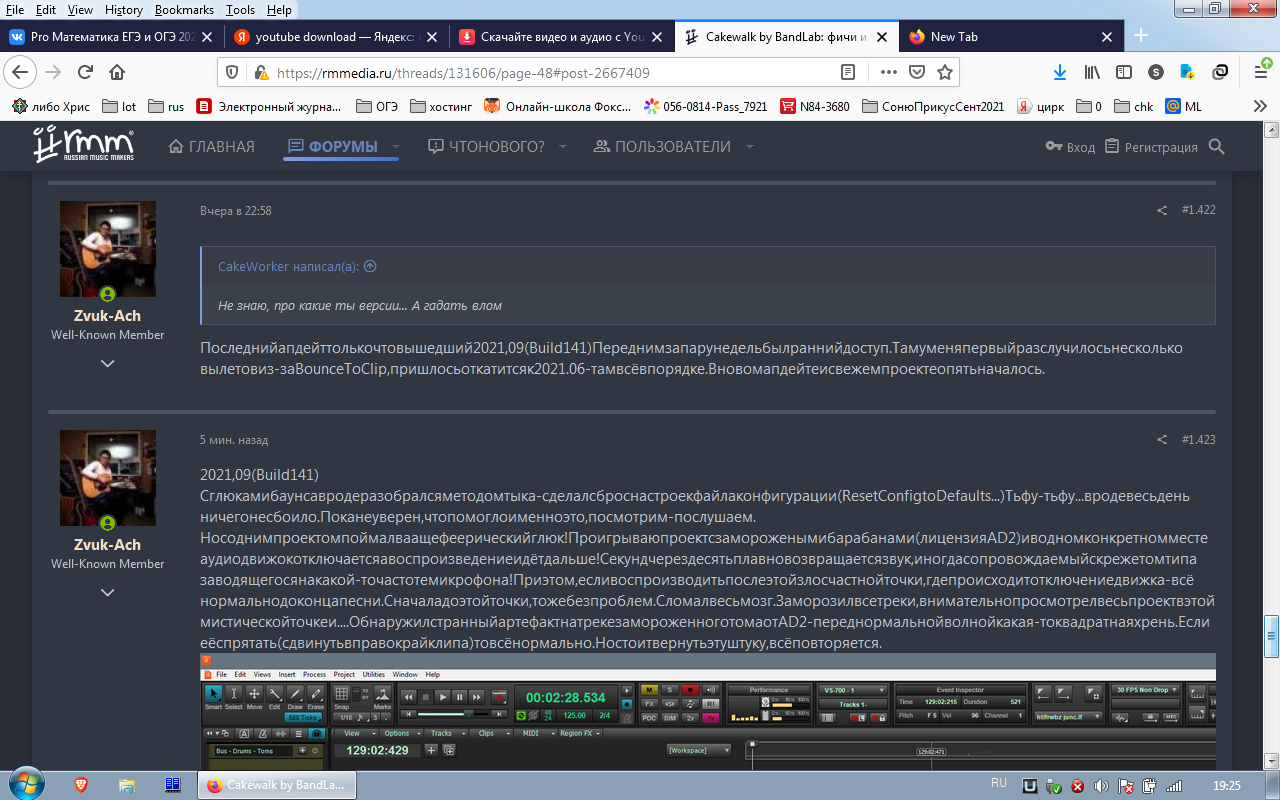
Task: Share post #1.422 via share icon
Action: click(x=1162, y=210)
